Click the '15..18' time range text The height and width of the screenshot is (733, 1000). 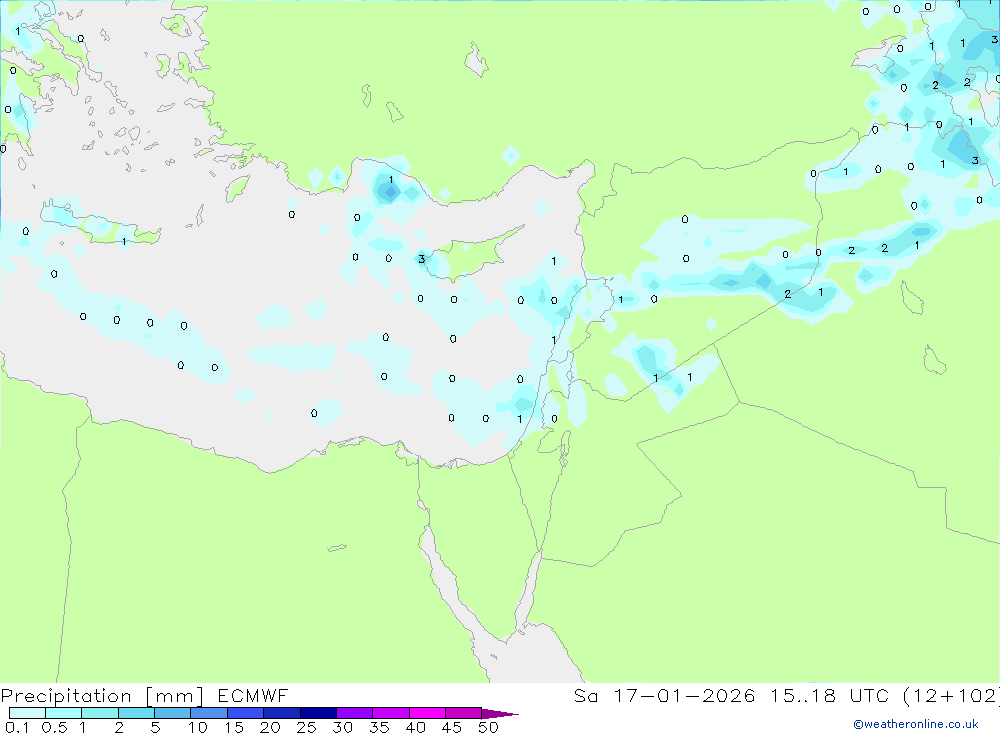tap(802, 695)
